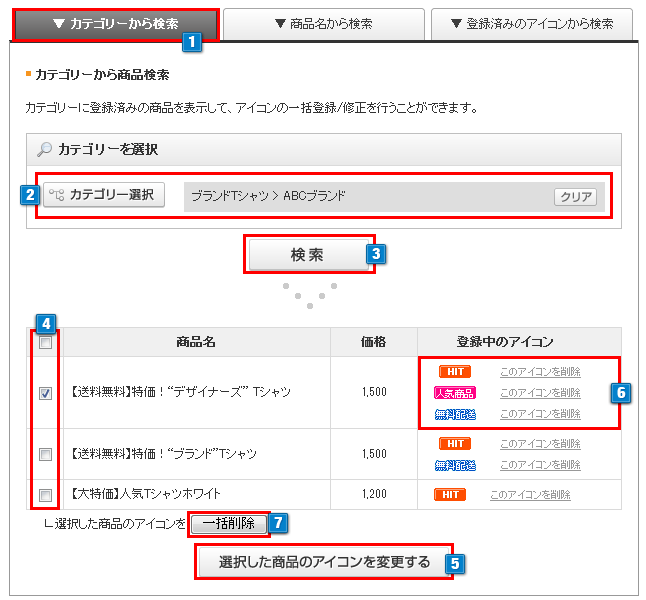
Task: Switch to the 登録済みのアイコンから検索 tab
Action: 532,24
